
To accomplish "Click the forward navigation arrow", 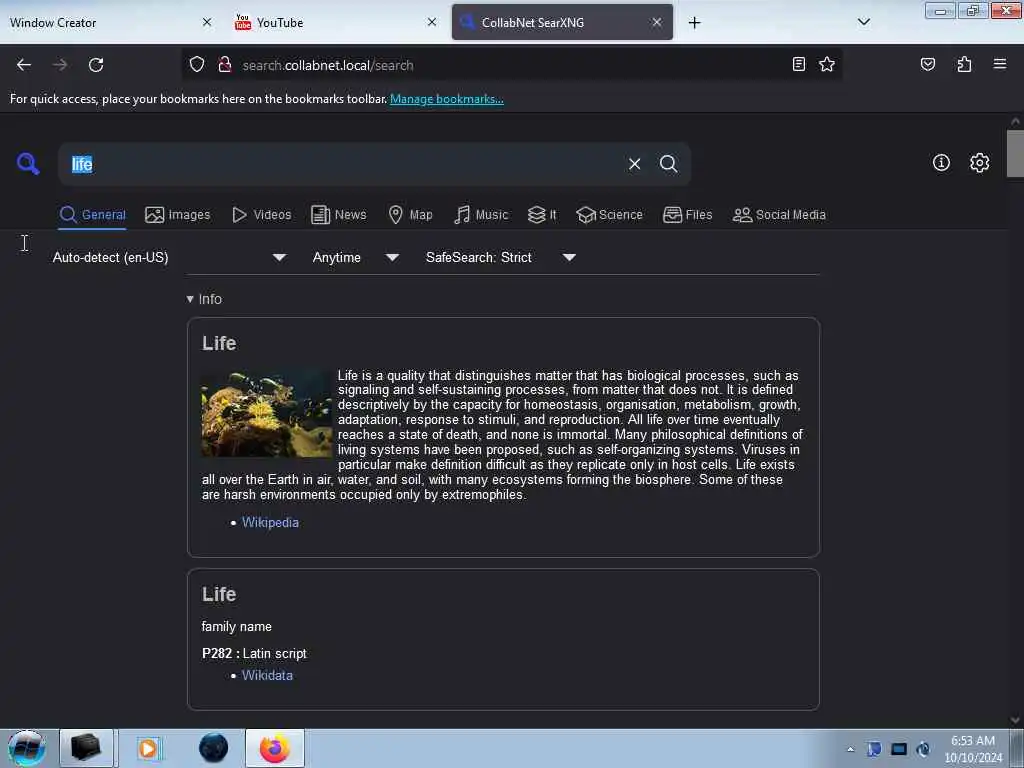I will (x=59, y=65).
